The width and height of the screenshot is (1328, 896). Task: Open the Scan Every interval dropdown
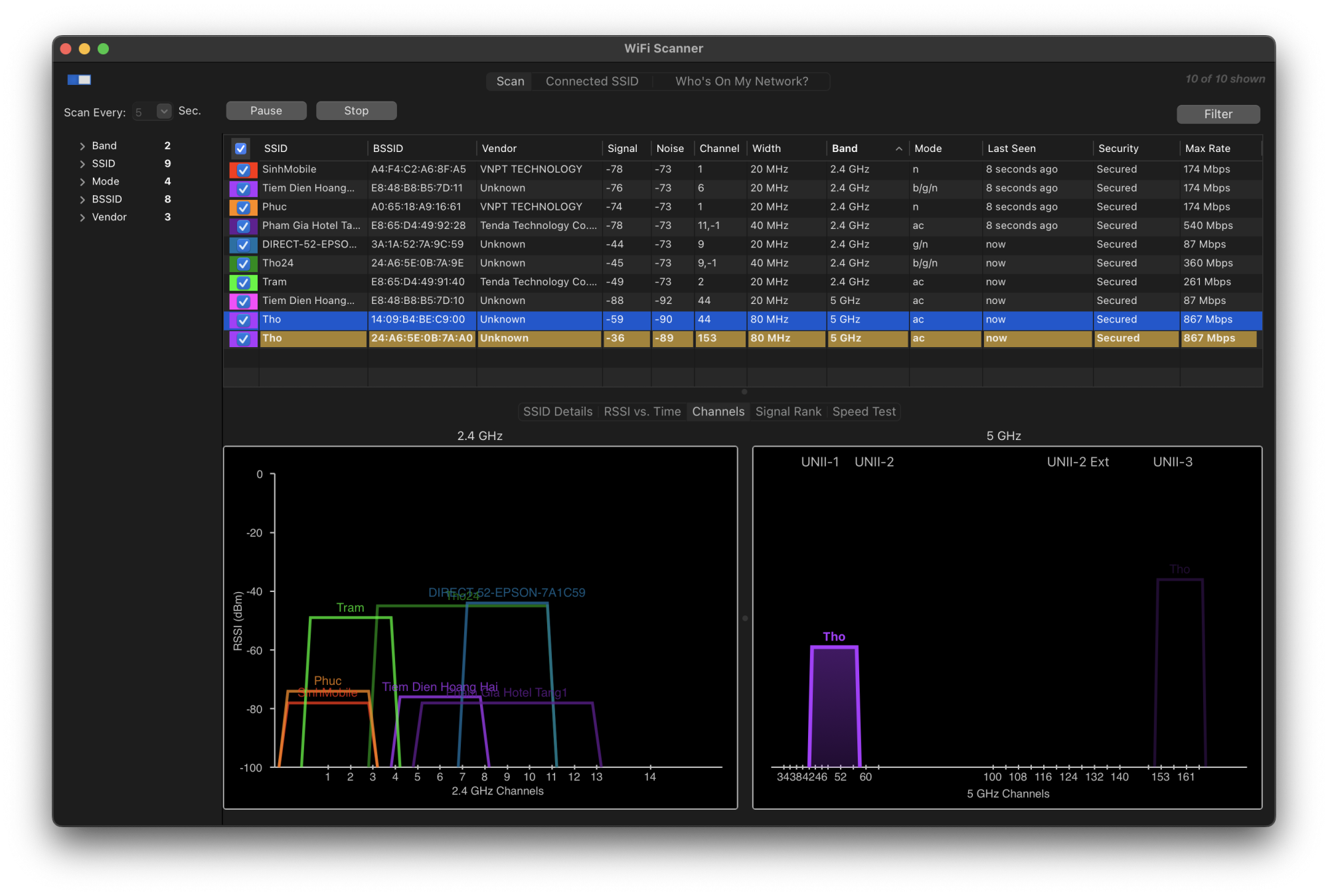[x=163, y=112]
